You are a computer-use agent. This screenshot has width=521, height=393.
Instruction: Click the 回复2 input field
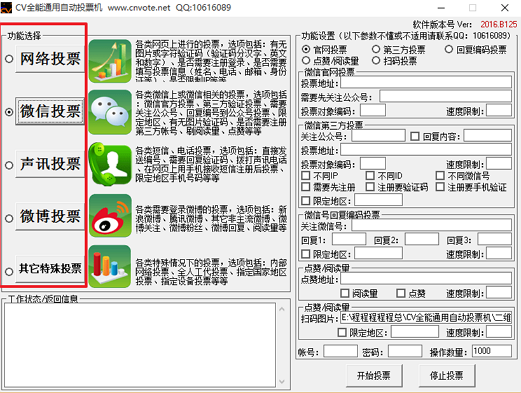point(422,239)
